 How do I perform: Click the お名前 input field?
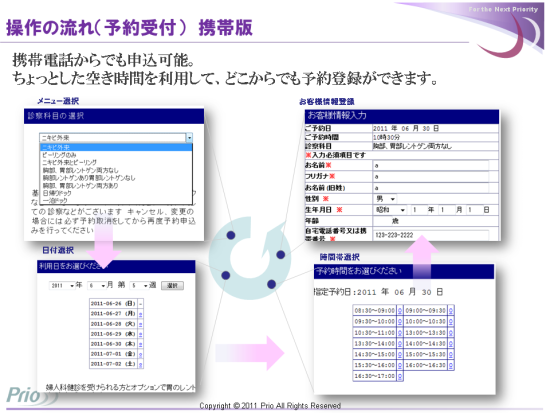431,165
